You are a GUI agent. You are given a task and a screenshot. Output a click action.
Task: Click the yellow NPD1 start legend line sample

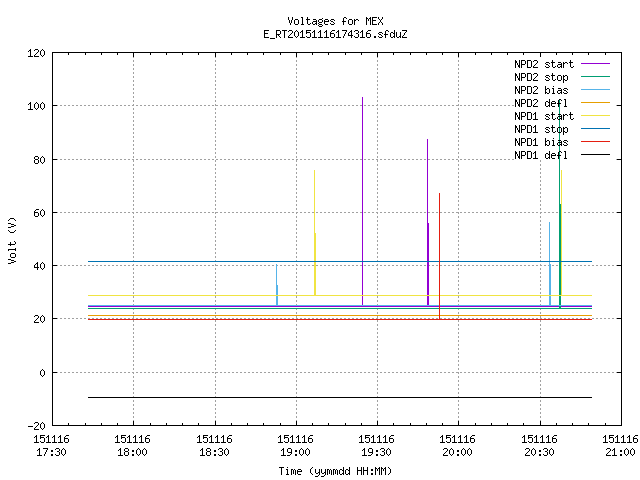[x=596, y=116]
